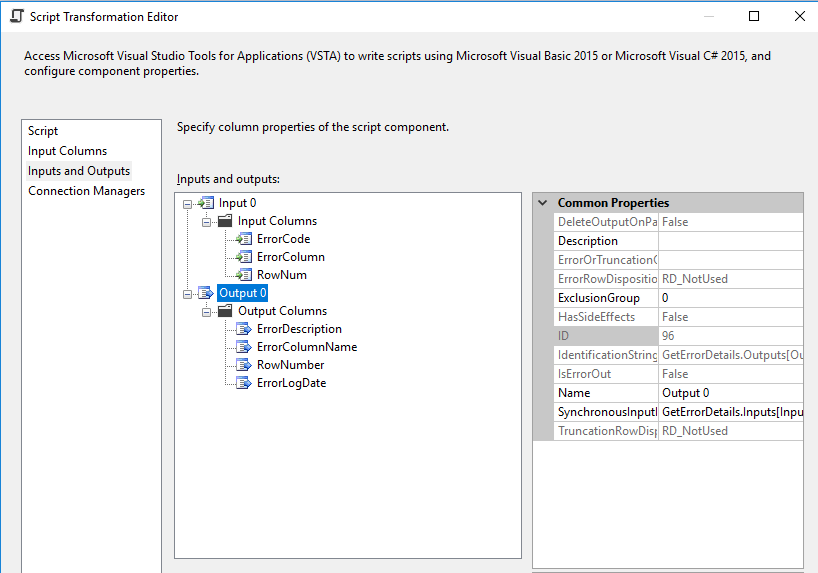Viewport: 818px width, 573px height.
Task: Click the SynchronousInputID property name
Action: tap(606, 412)
